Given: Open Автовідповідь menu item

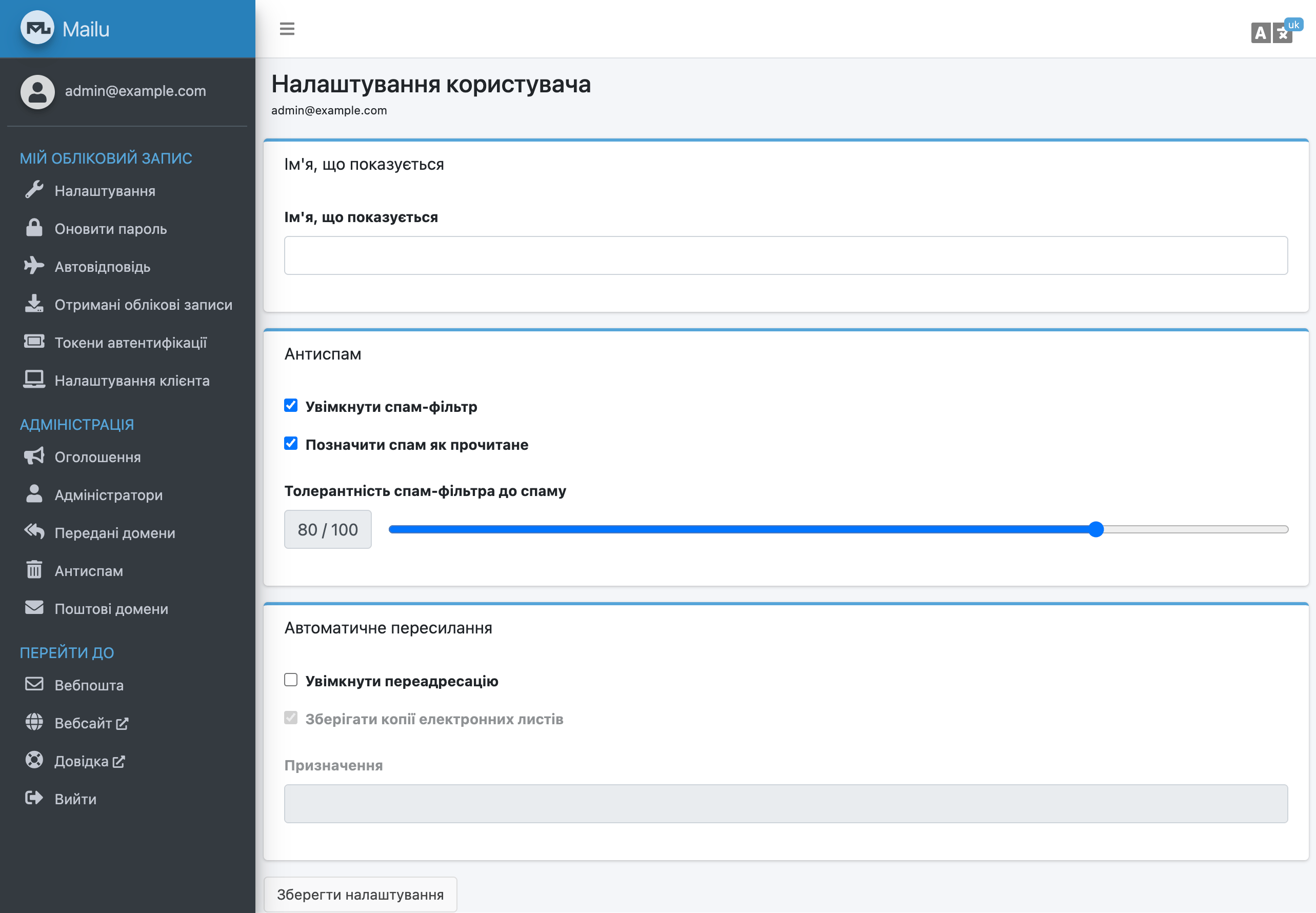Looking at the screenshot, I should click(x=127, y=267).
